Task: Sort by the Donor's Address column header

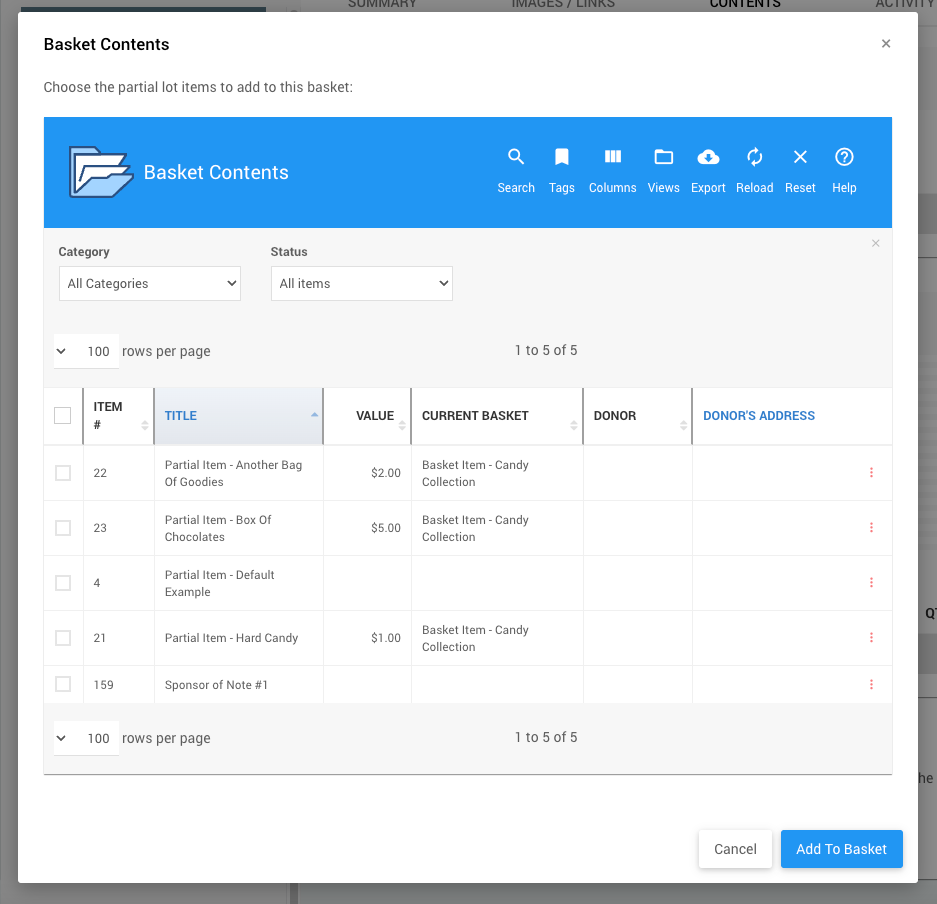Action: [759, 416]
